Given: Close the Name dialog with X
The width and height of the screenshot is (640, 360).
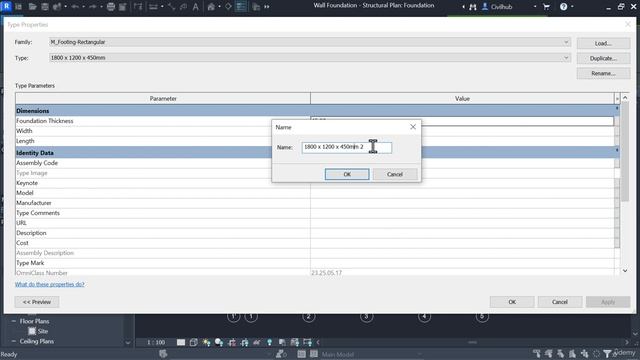Looking at the screenshot, I should (x=413, y=127).
